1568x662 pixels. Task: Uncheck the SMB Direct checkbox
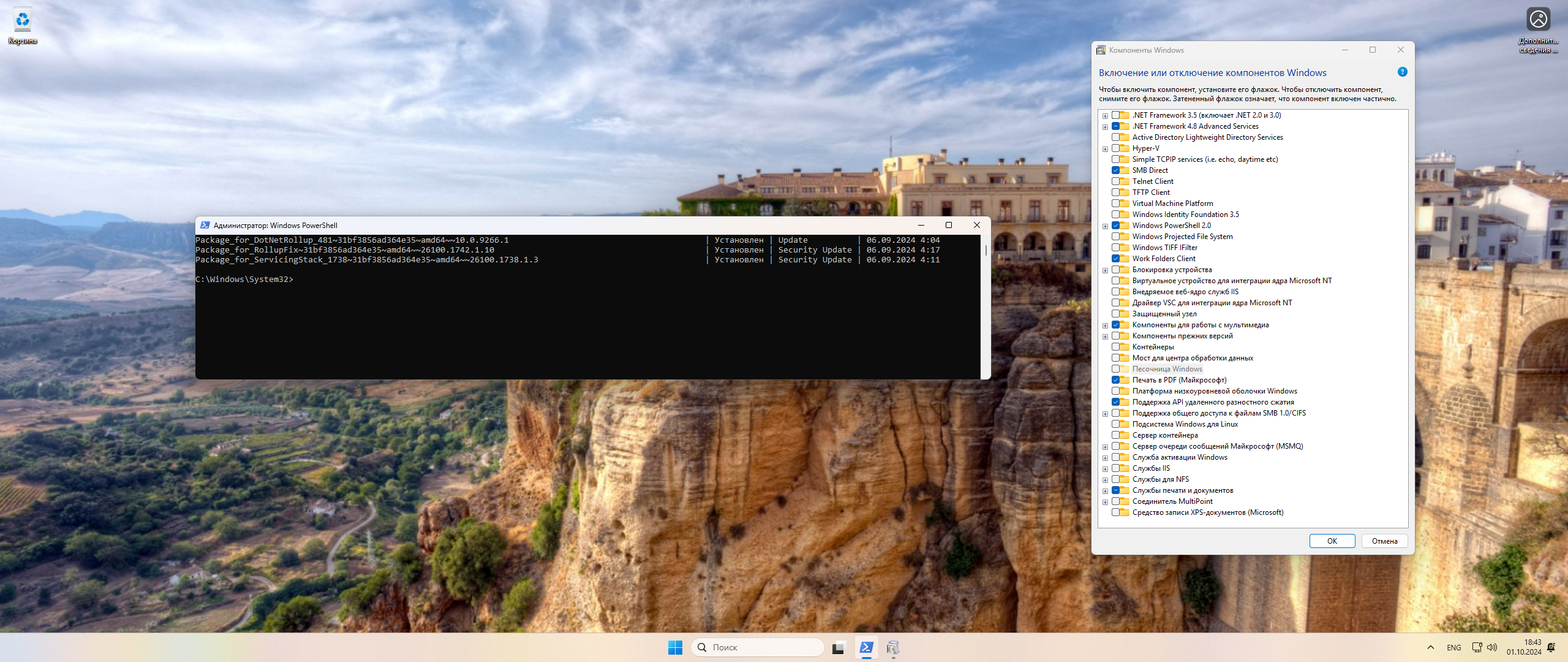(1116, 170)
